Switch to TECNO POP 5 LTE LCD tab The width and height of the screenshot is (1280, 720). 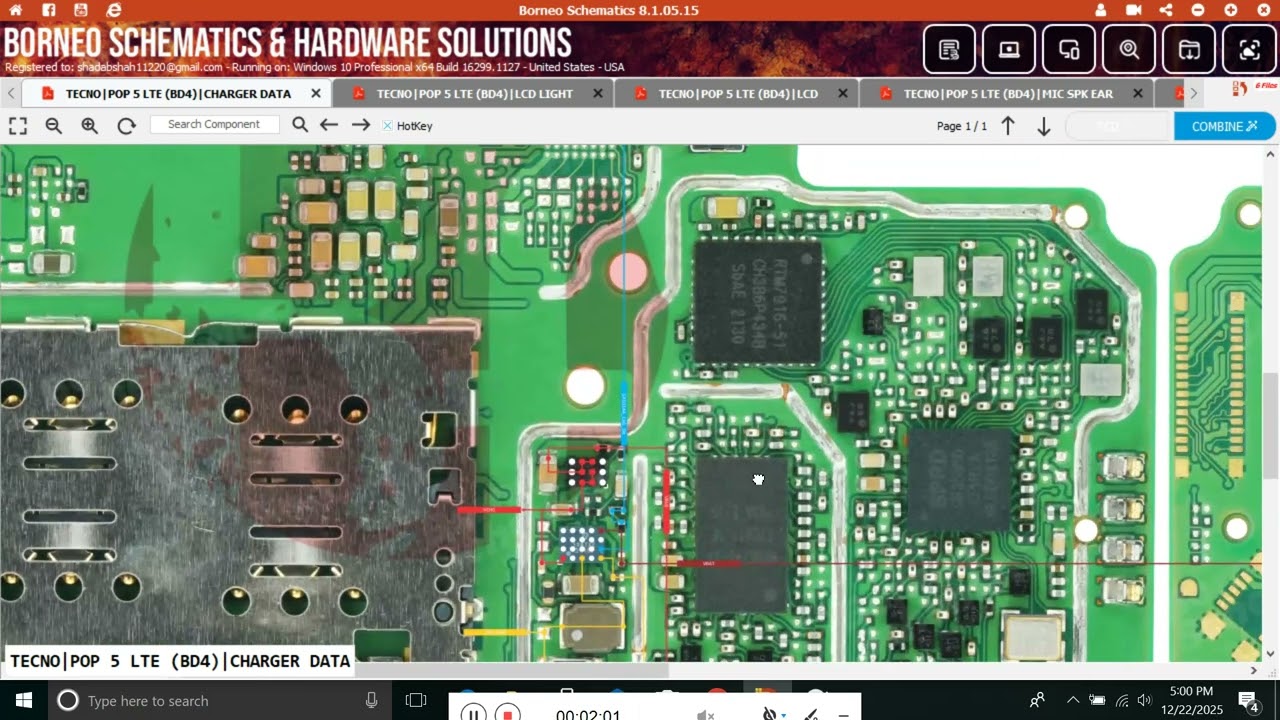click(738, 93)
